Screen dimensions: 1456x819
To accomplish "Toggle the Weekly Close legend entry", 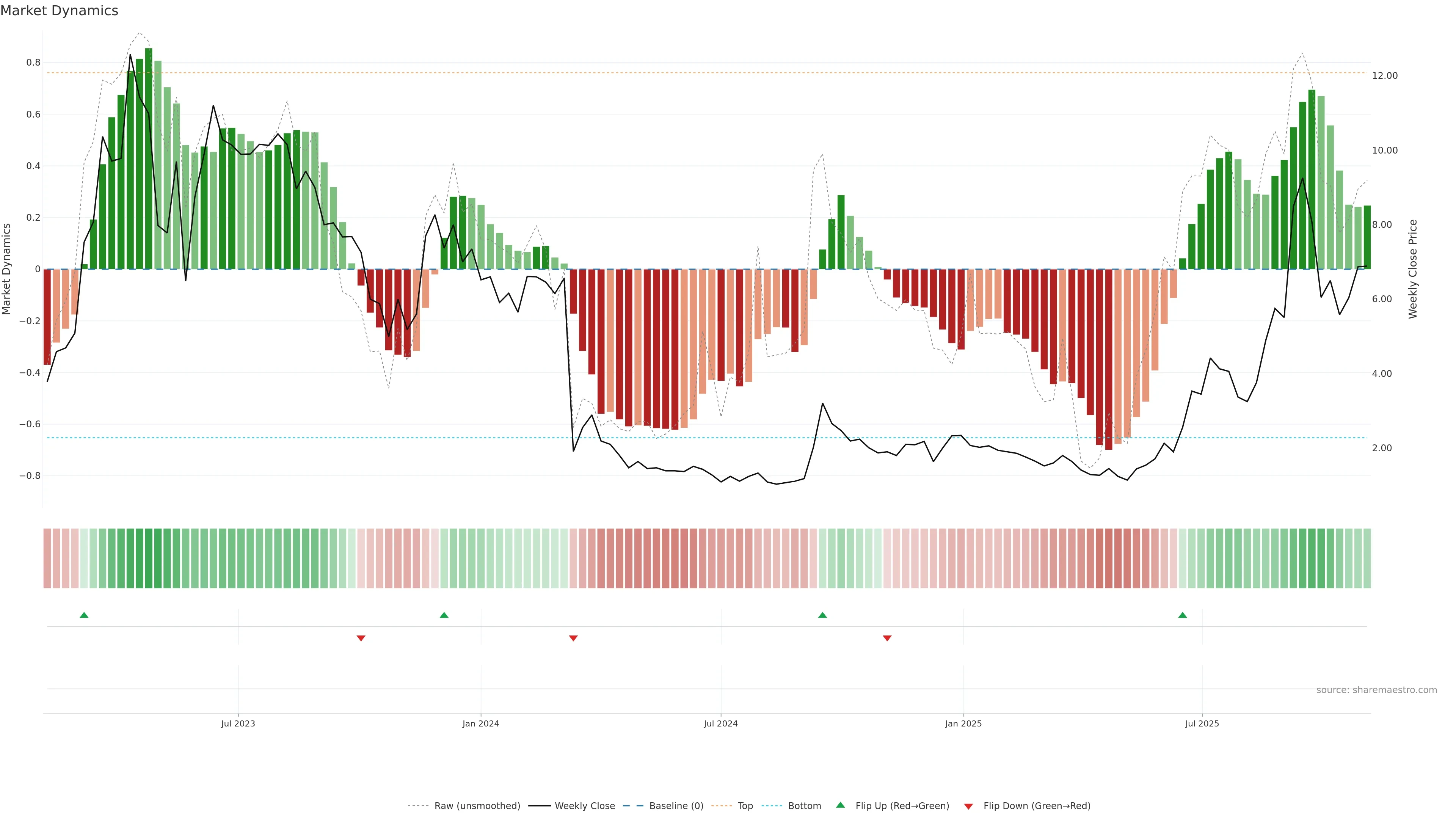I will (584, 806).
